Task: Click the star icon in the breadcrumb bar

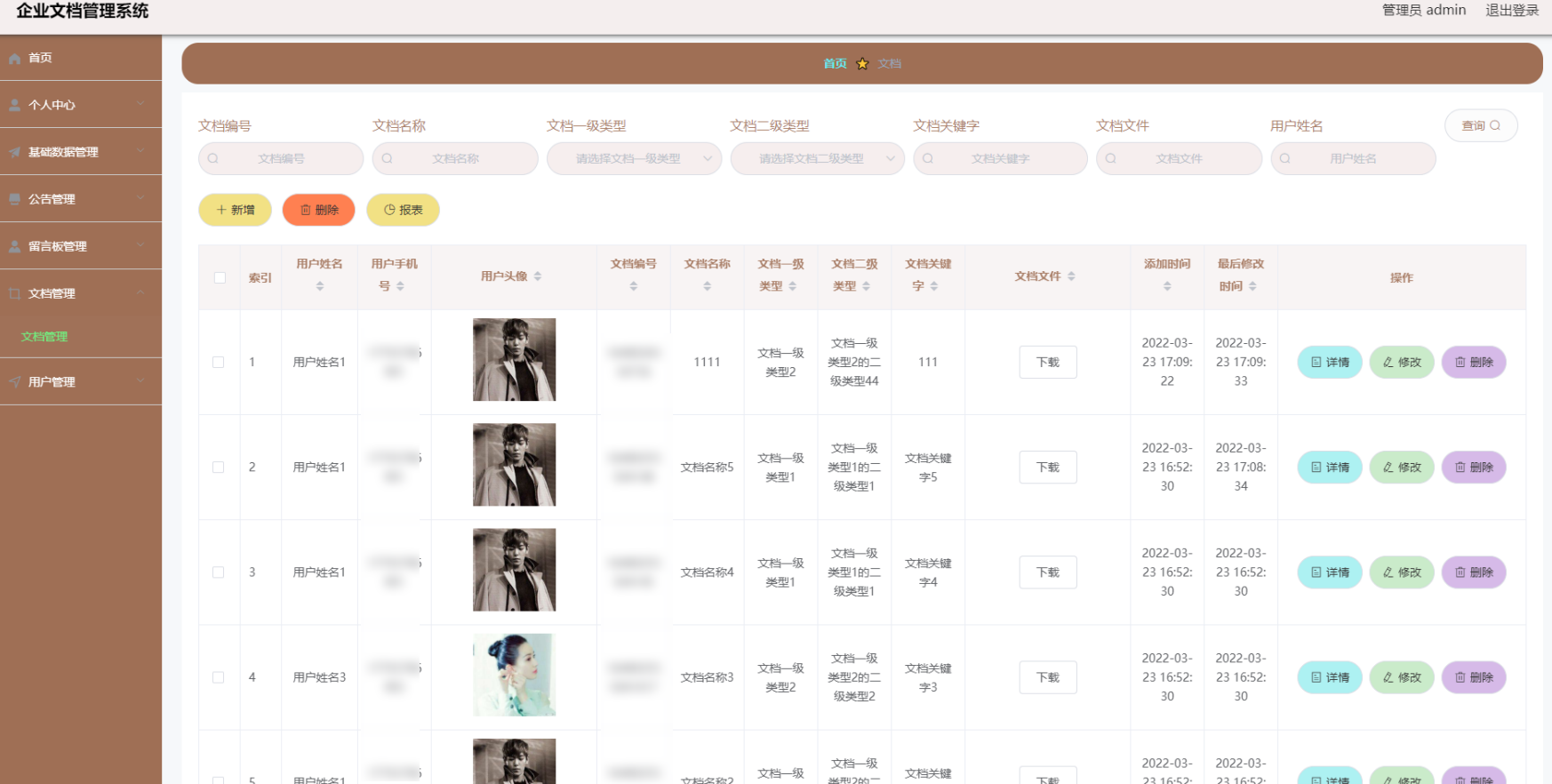Action: 862,64
